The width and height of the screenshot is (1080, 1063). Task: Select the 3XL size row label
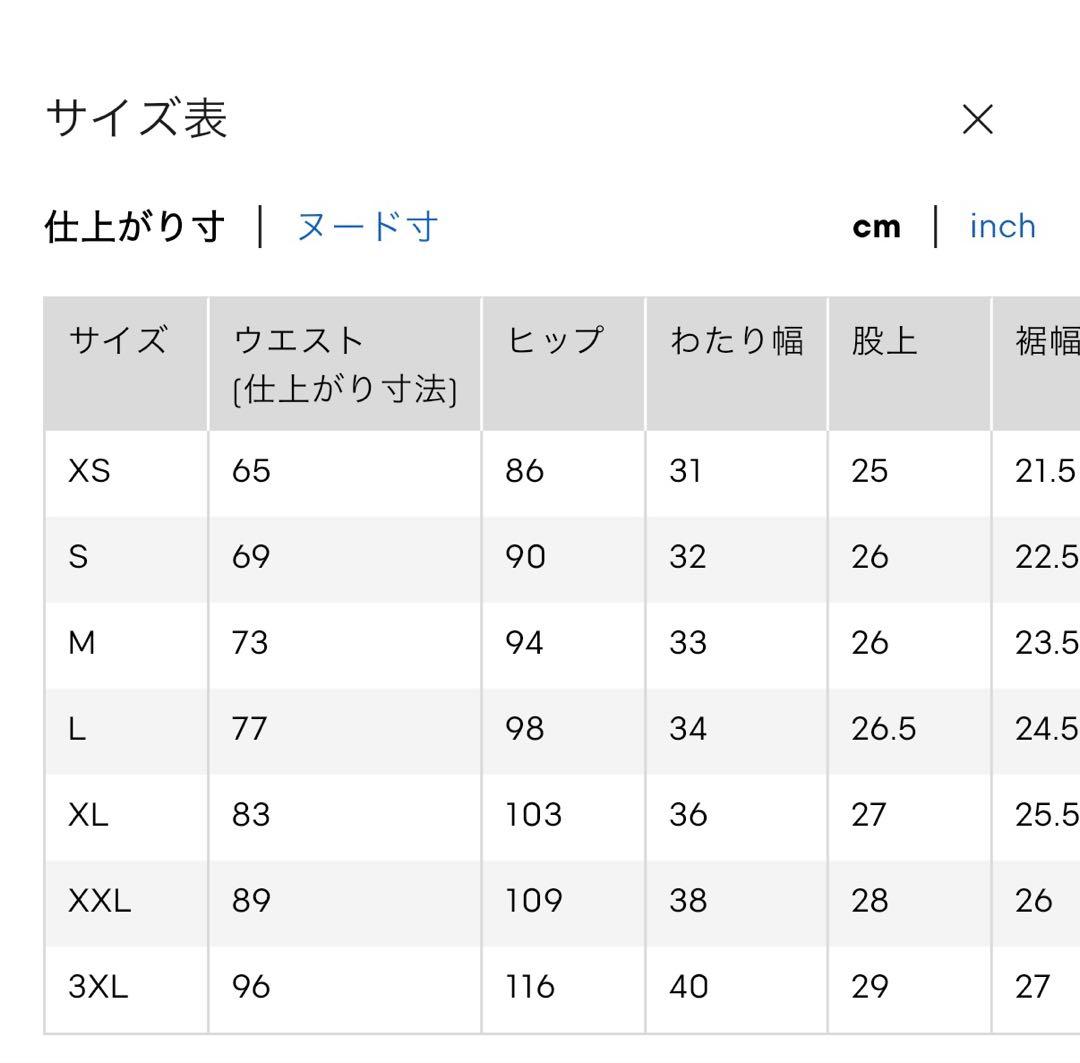(x=98, y=987)
